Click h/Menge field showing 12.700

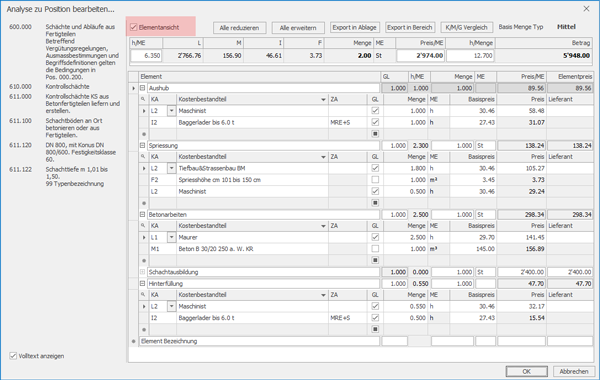pos(470,55)
